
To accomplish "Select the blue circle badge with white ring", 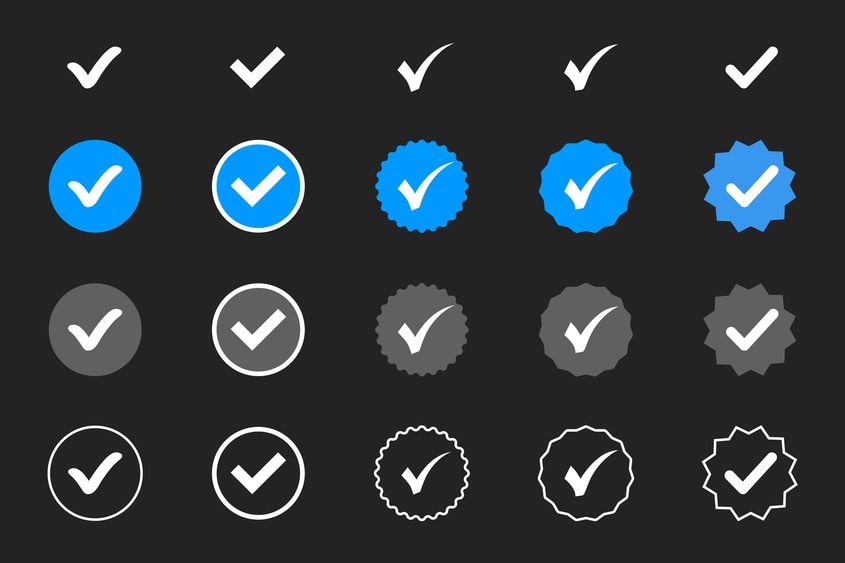I will (x=258, y=186).
